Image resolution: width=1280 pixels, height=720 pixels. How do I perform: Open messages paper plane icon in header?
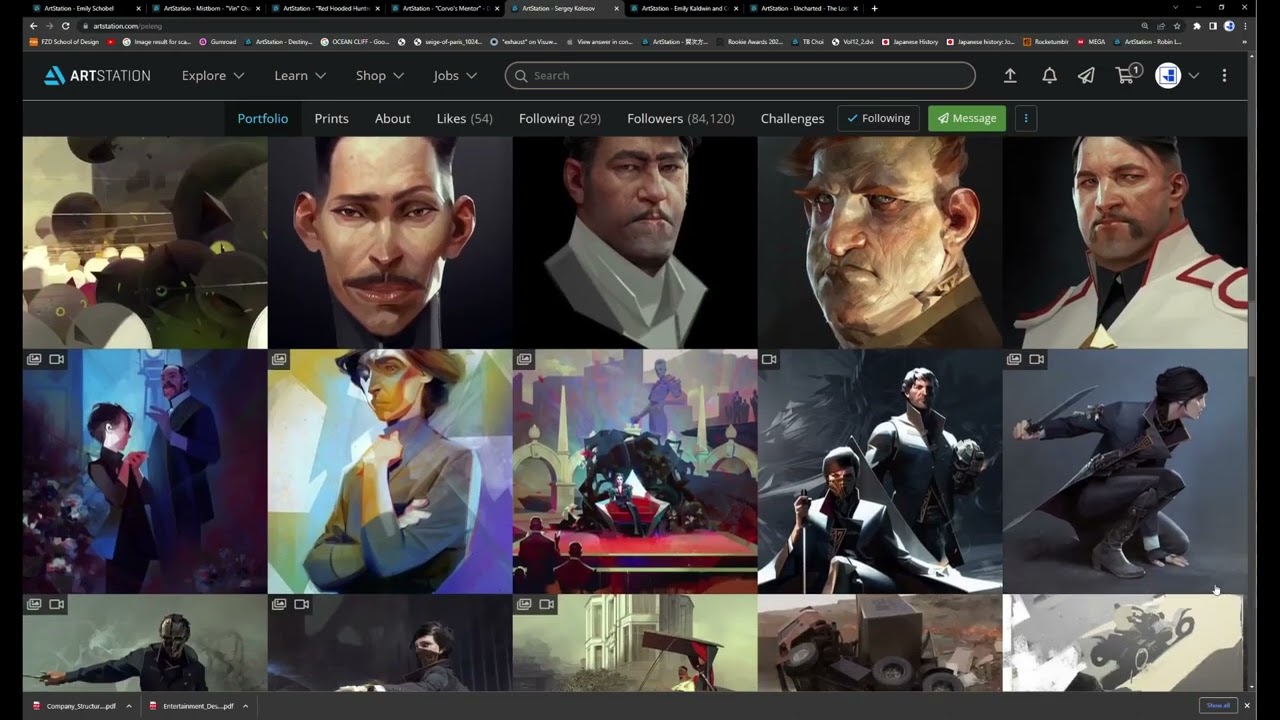click(1086, 75)
